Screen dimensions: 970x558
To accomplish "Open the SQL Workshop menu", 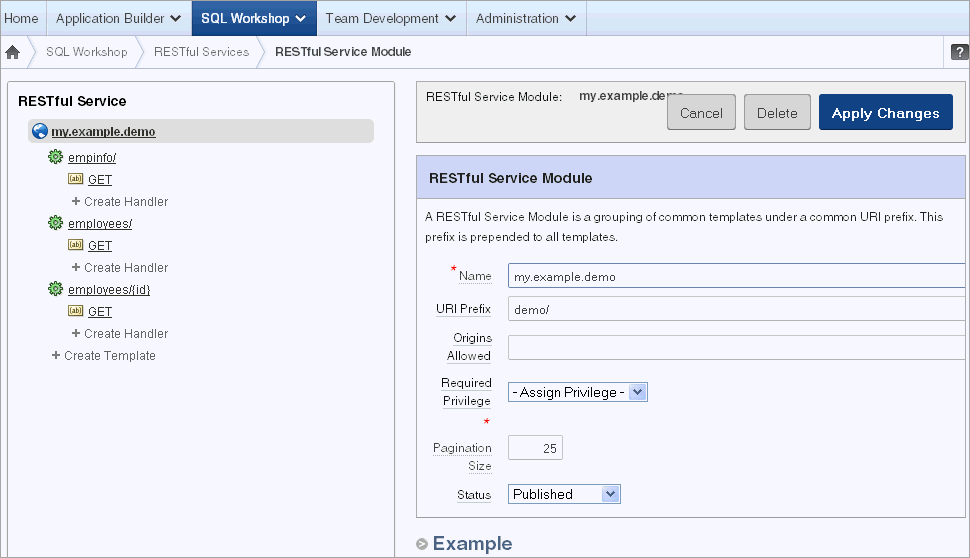I will [254, 19].
